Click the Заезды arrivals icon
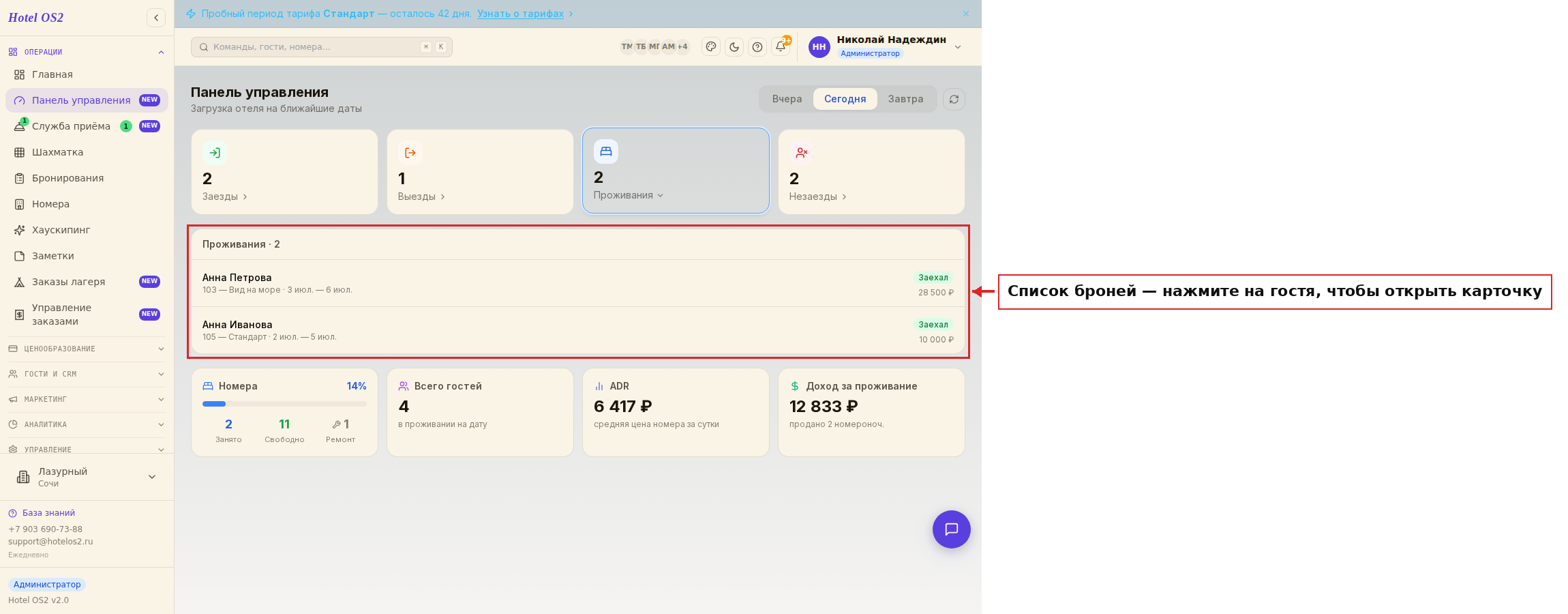 click(215, 153)
